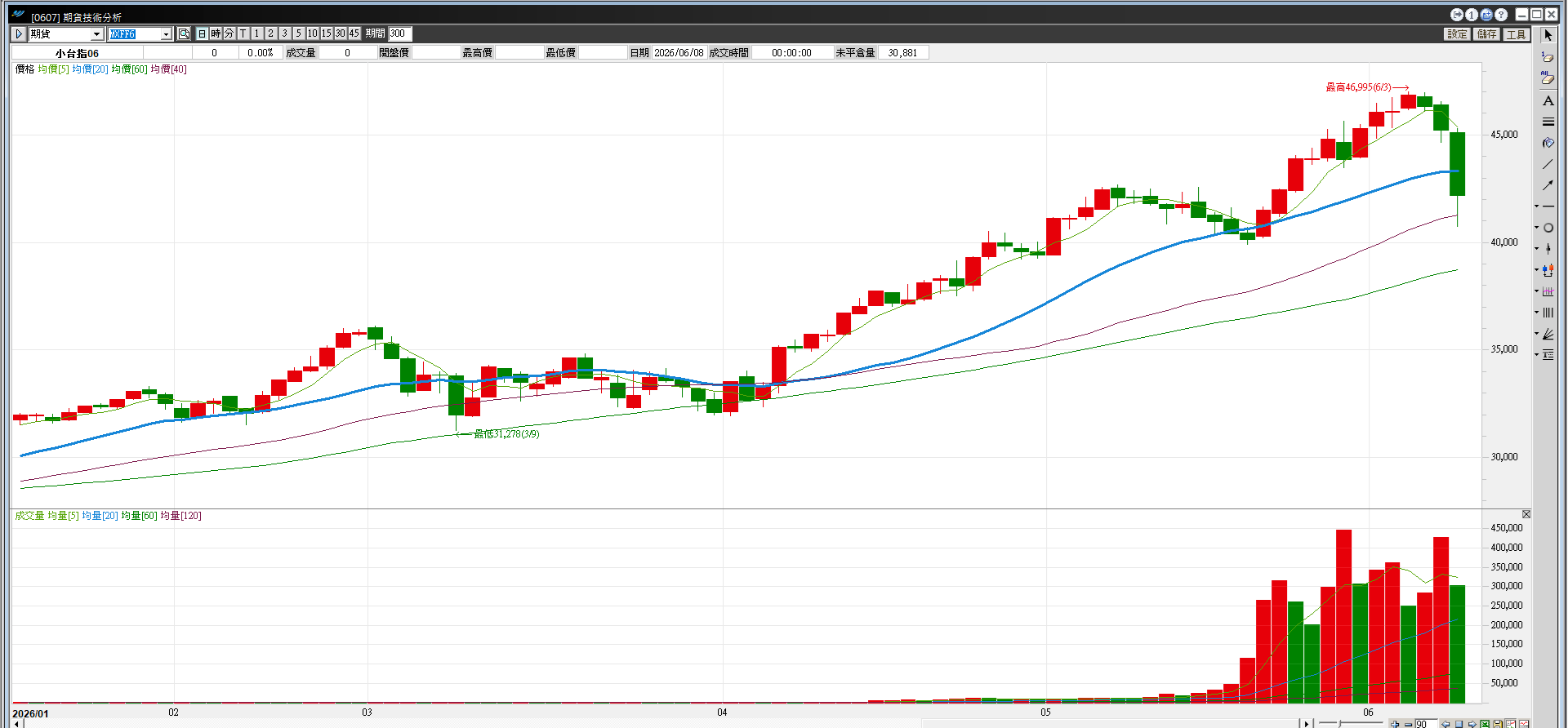Select the arrow line drawing tool
1568x728 pixels.
(x=1548, y=185)
